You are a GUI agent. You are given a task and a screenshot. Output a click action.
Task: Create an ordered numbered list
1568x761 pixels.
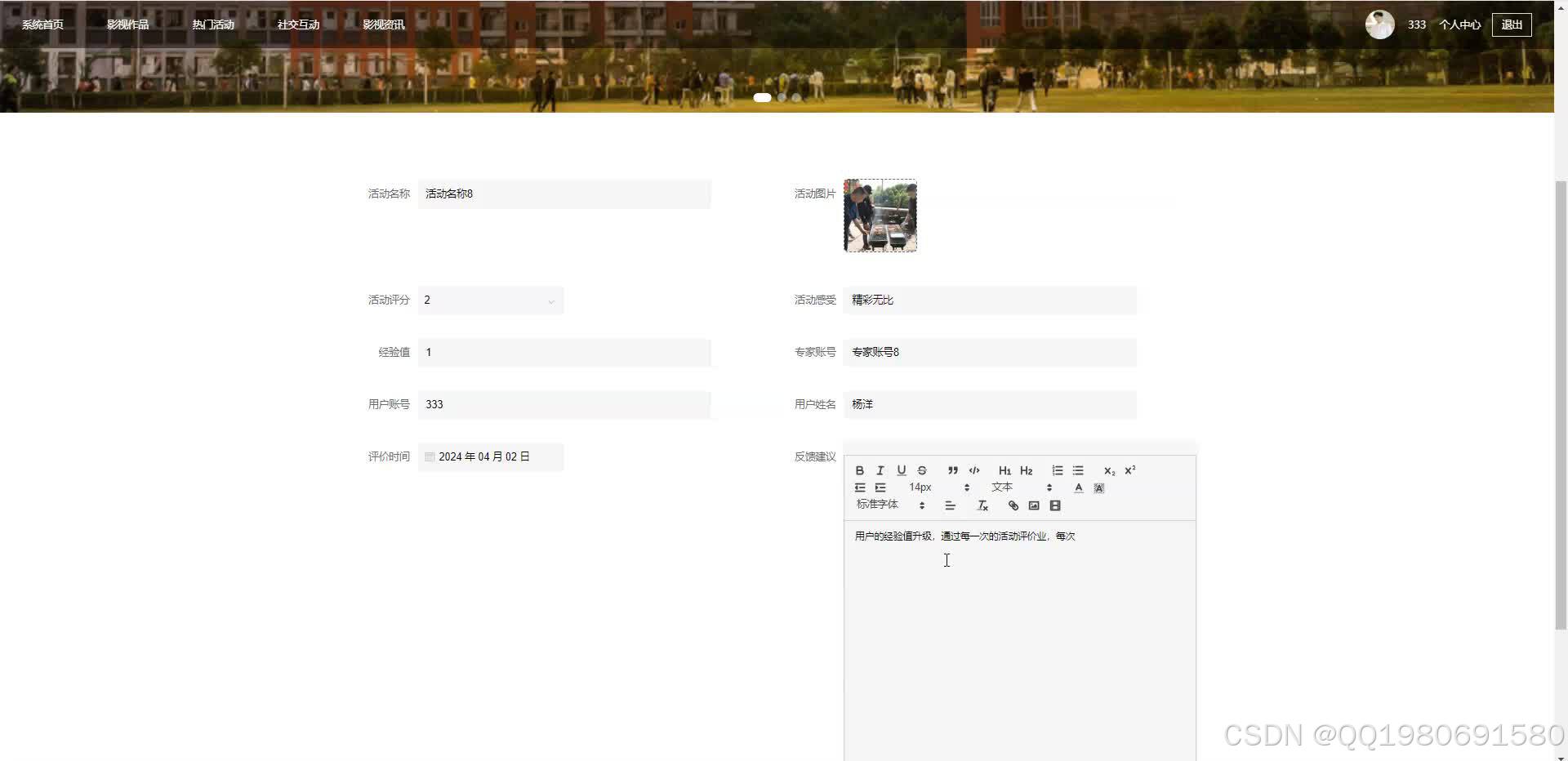(x=1058, y=470)
